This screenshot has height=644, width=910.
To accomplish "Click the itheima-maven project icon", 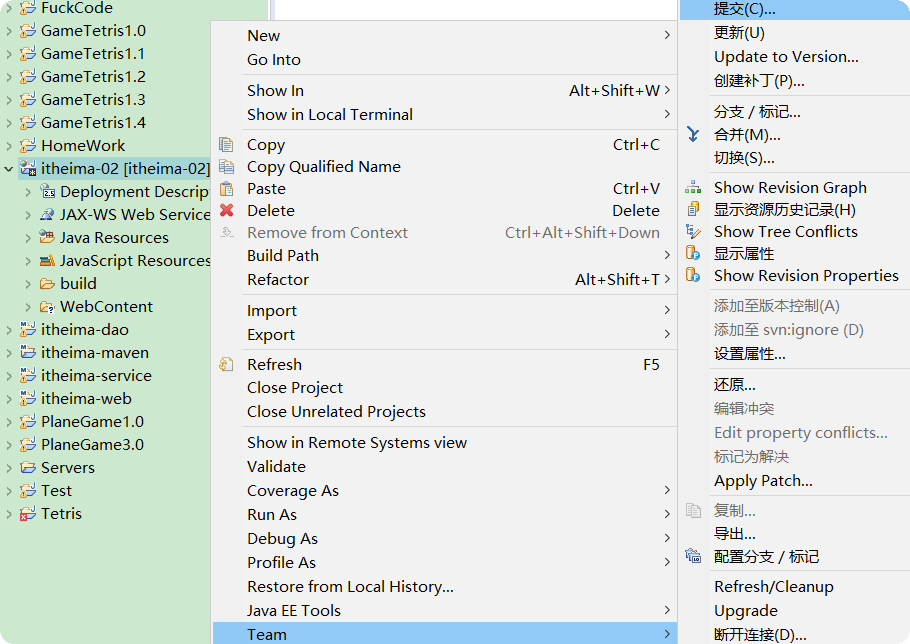I will coord(28,352).
